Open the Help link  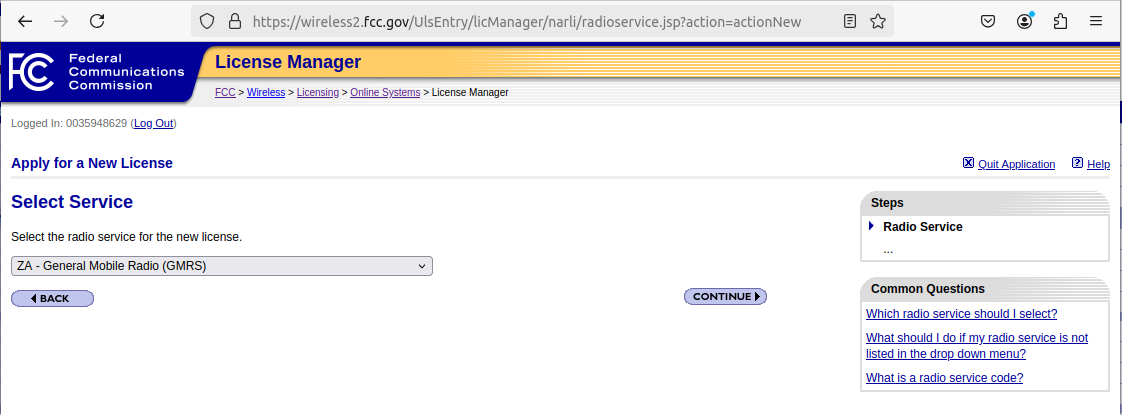[x=1098, y=164]
